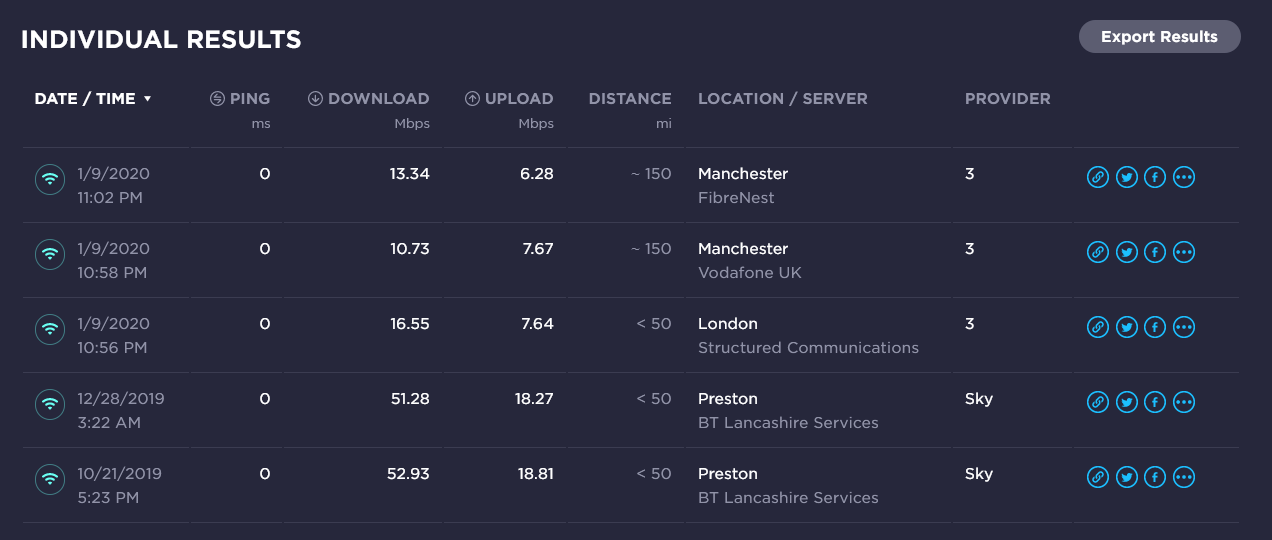Open the London Structured Communications entry

click(x=808, y=336)
